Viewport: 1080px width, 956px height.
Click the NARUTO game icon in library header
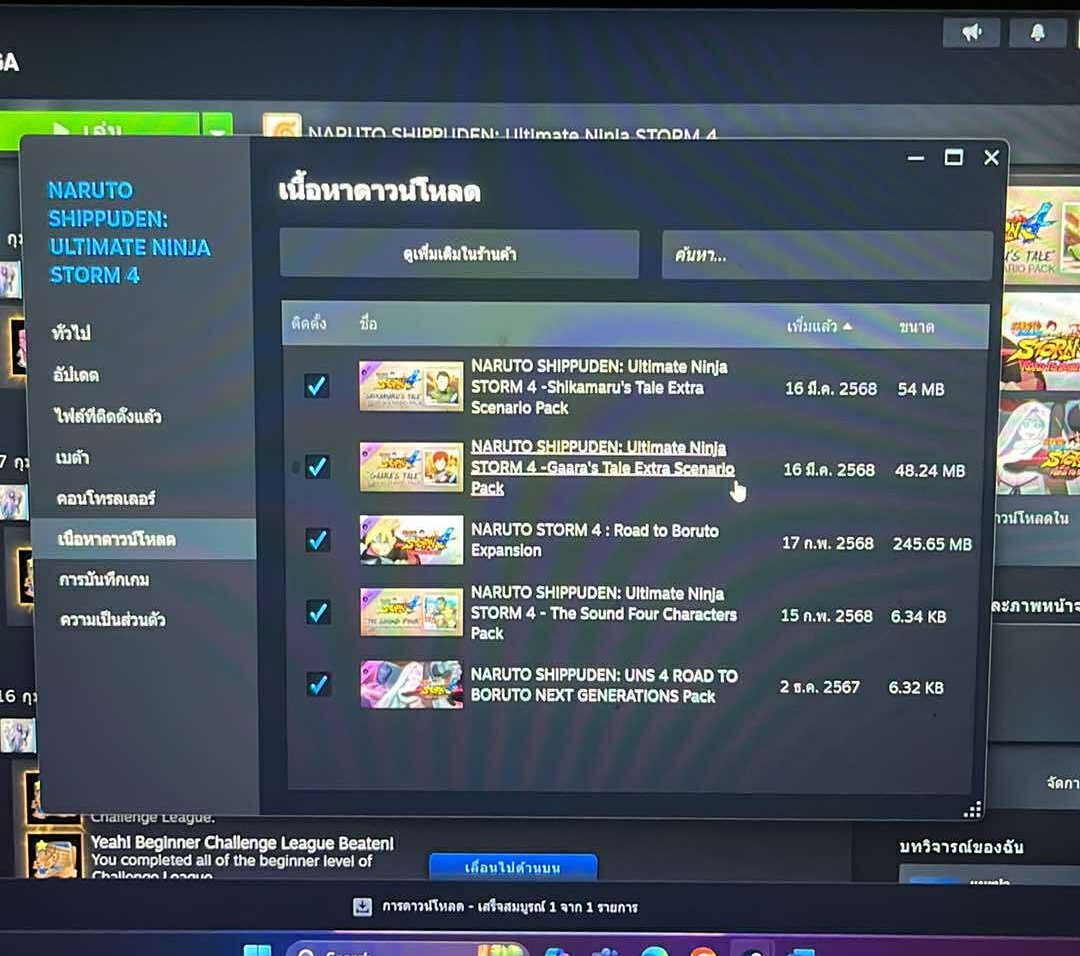[282, 126]
